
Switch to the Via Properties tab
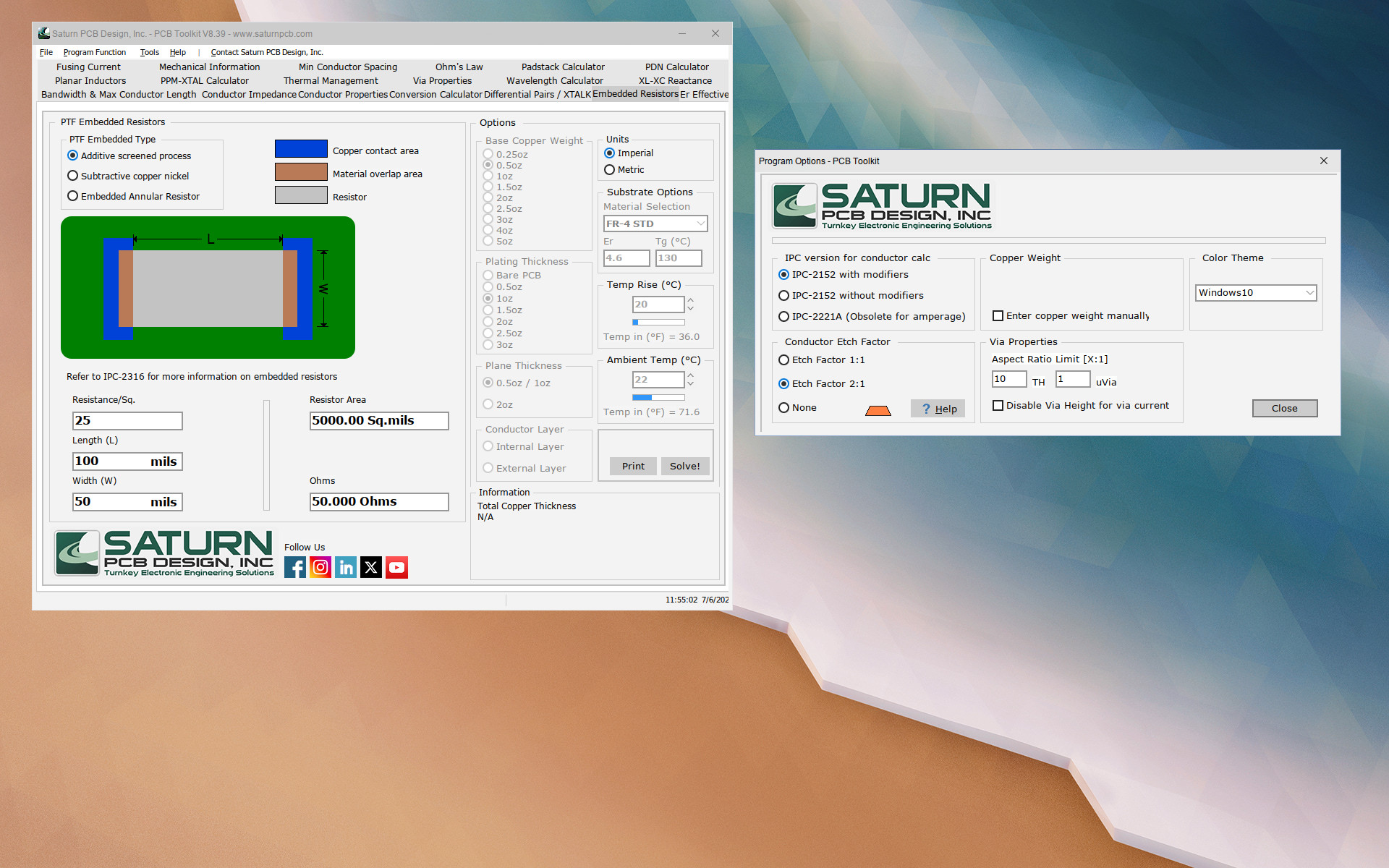[442, 80]
